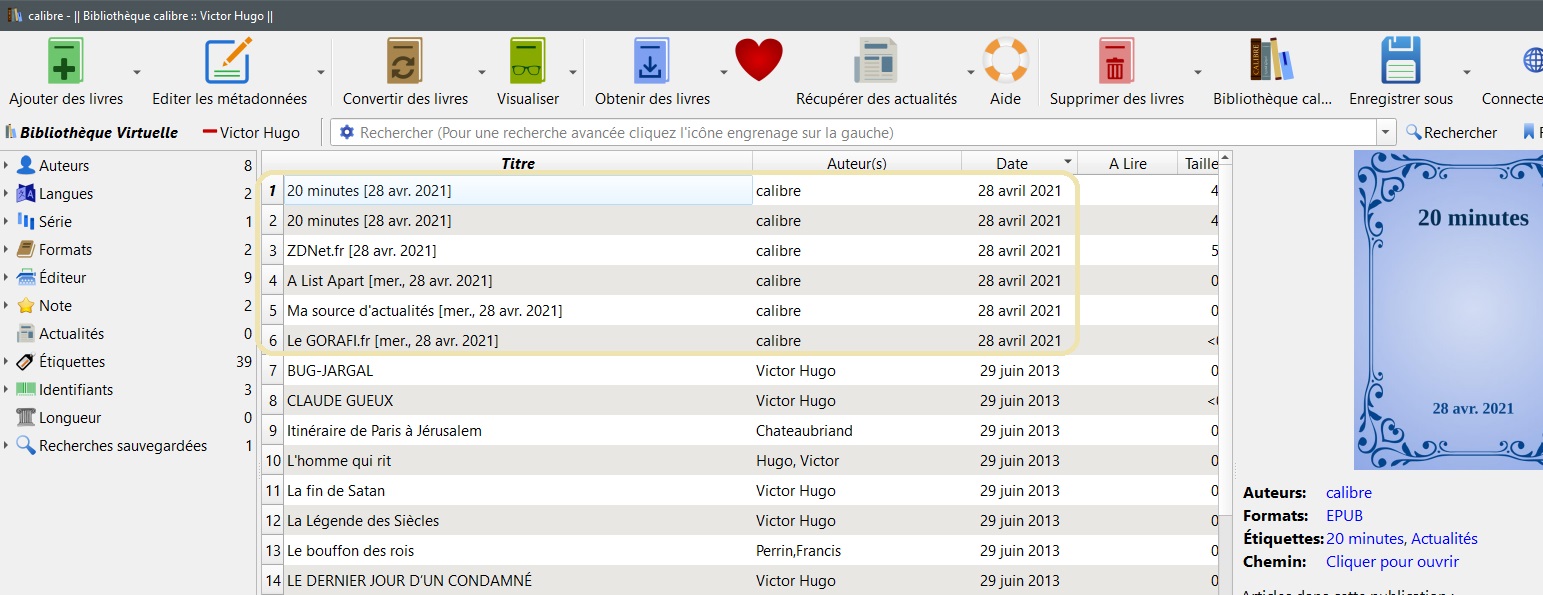
Task: Sort by the Auteur(s) column header
Action: (857, 163)
